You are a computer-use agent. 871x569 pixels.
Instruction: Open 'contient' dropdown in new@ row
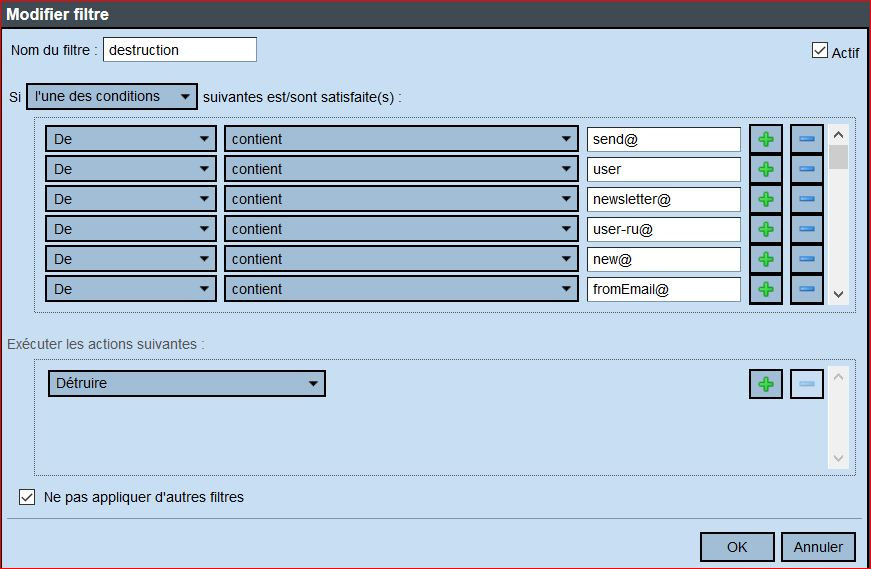tap(401, 259)
